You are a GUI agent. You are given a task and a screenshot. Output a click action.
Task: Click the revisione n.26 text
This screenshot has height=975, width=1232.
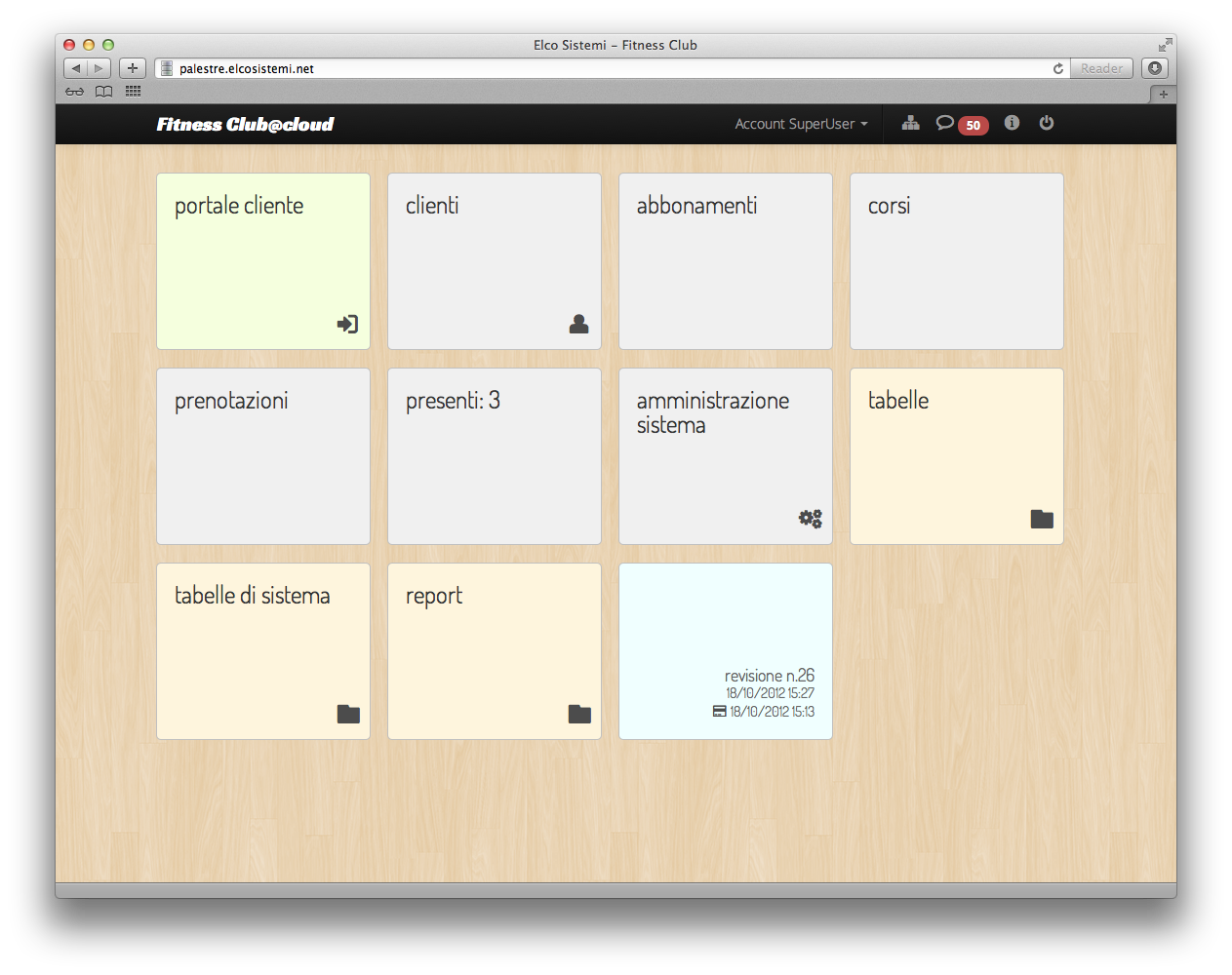pos(770,676)
